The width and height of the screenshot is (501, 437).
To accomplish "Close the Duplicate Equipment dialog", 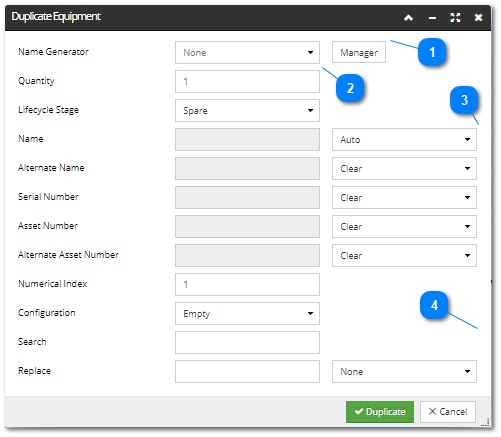I will pos(478,18).
